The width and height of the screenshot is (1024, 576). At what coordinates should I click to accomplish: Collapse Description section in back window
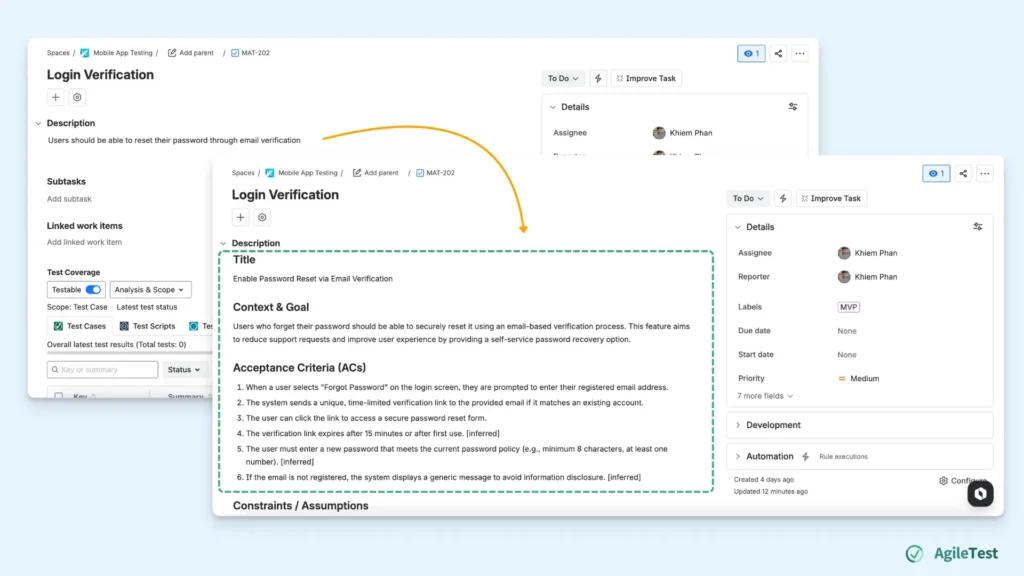click(39, 123)
